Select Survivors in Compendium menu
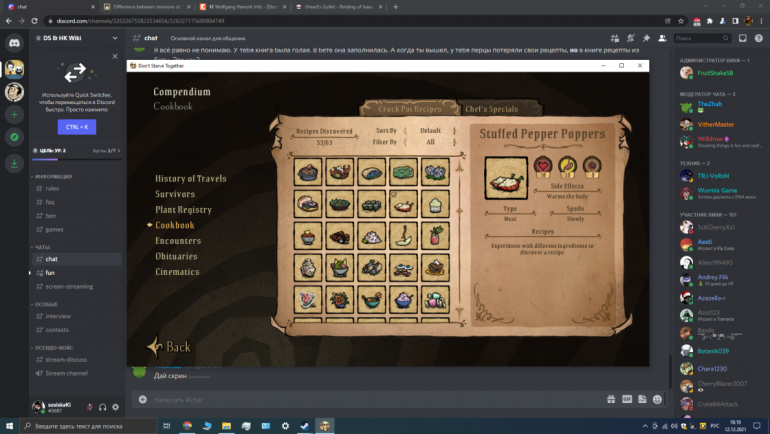 [x=175, y=194]
